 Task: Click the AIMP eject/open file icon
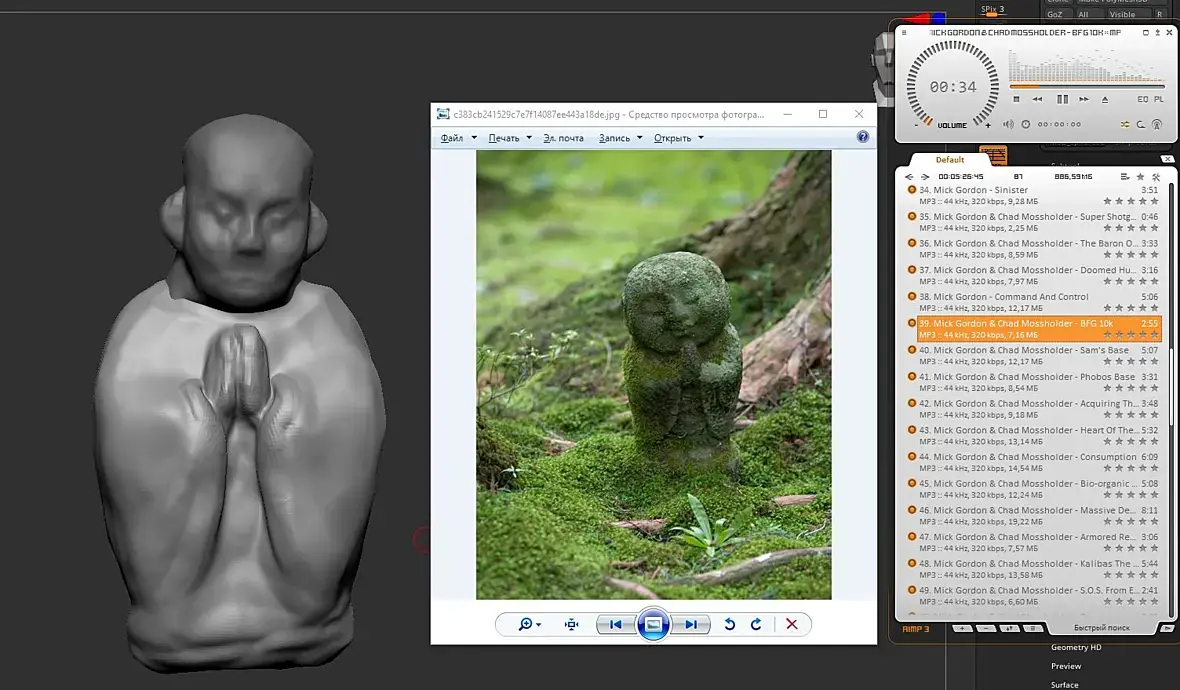point(1105,99)
